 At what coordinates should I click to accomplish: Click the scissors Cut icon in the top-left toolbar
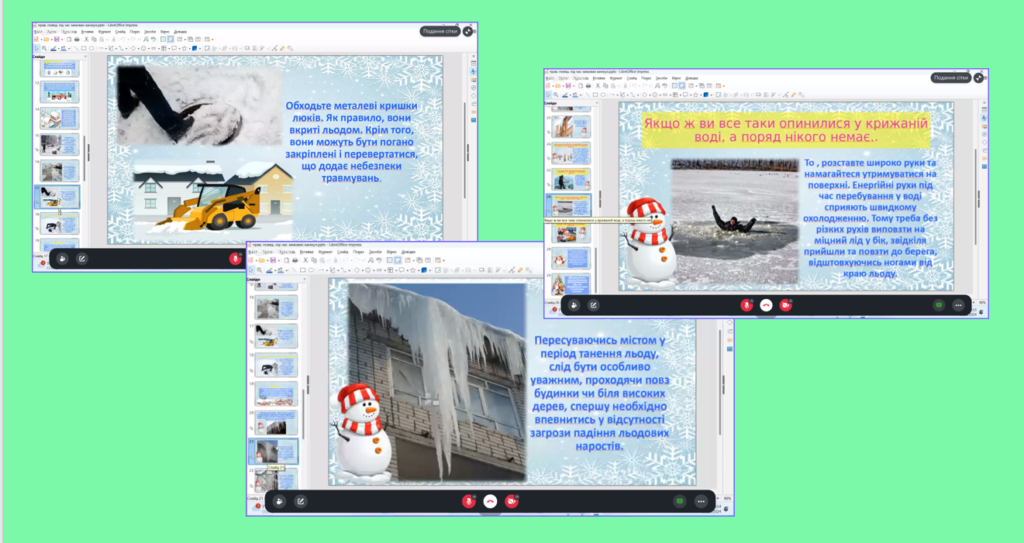[x=86, y=39]
